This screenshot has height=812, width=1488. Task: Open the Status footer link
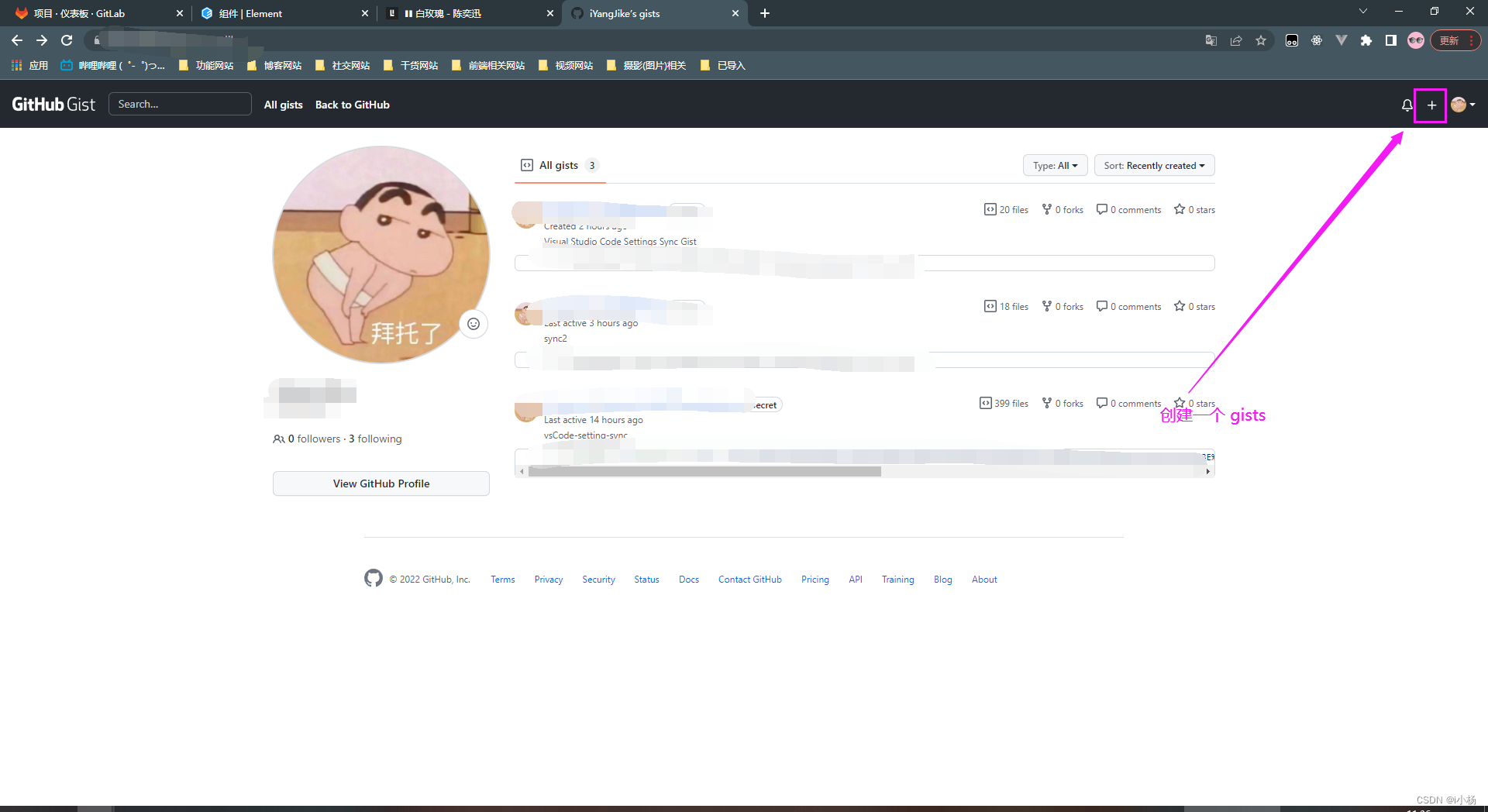click(646, 580)
